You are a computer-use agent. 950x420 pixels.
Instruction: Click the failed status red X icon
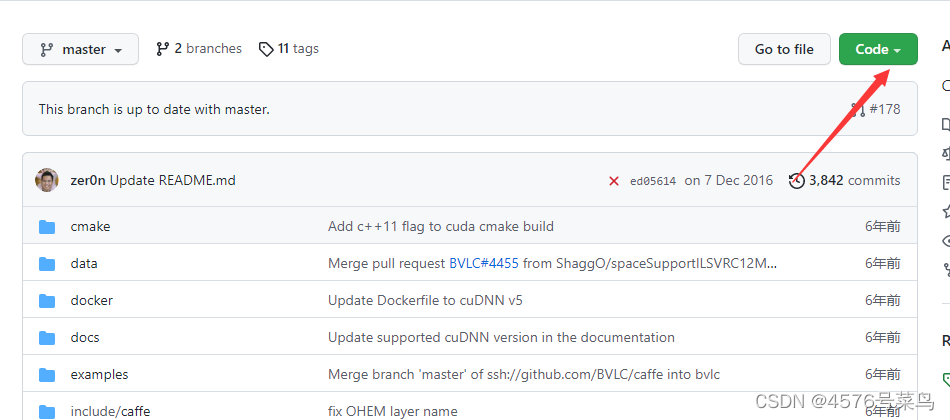[x=614, y=181]
